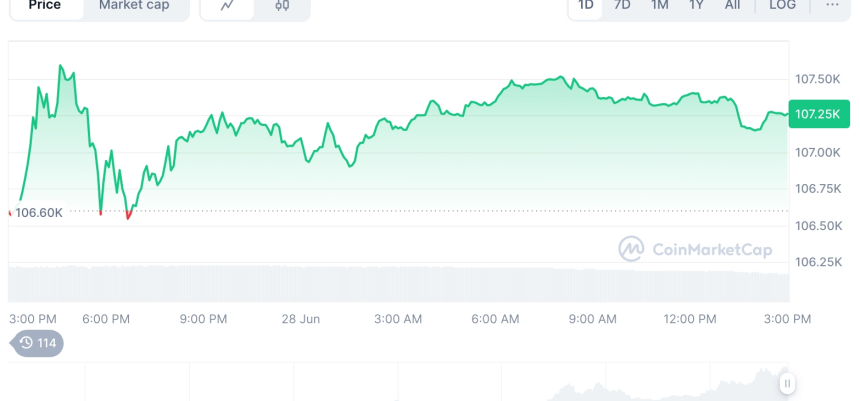
Task: Select the Market cap tab
Action: pyautogui.click(x=134, y=5)
